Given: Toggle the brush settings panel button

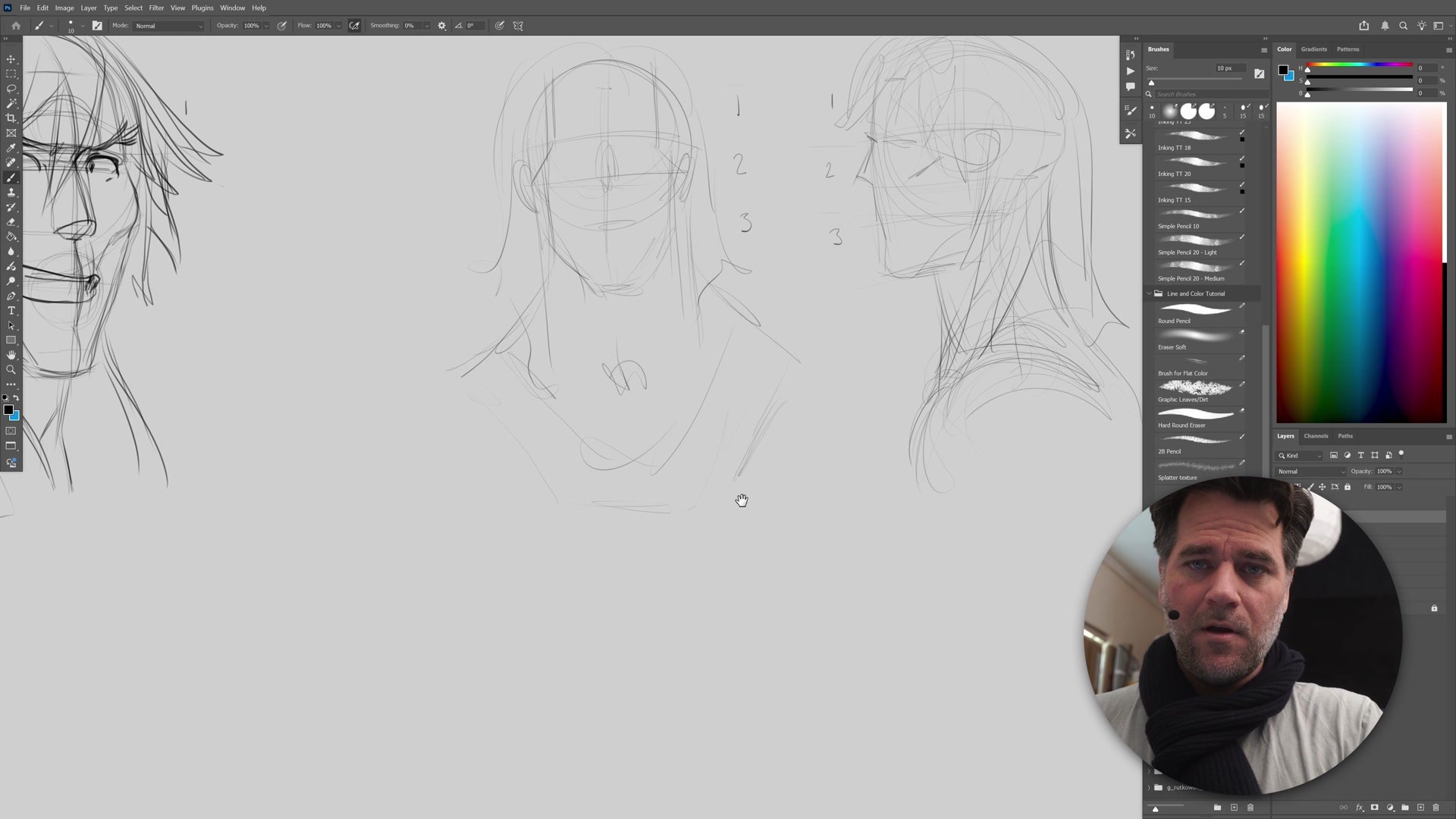Looking at the screenshot, I should tap(97, 26).
